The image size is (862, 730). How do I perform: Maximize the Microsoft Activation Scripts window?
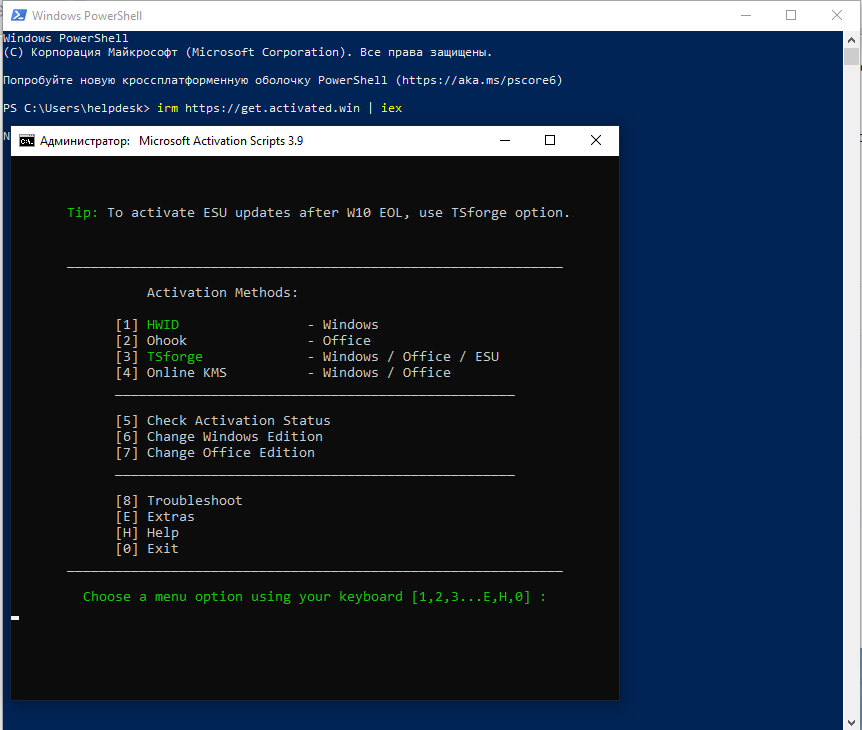pos(549,141)
